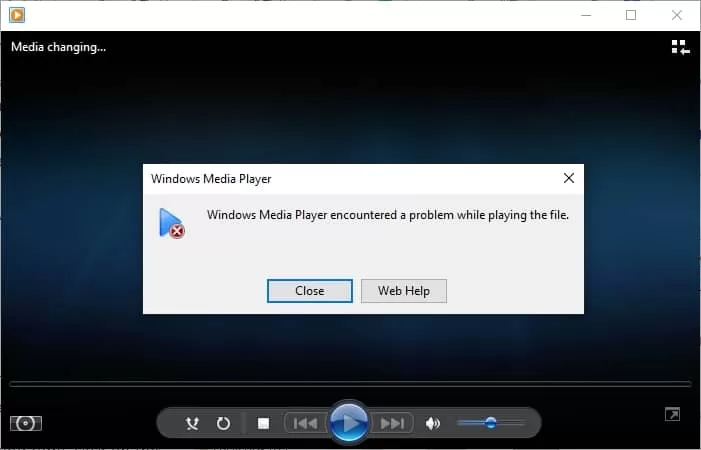
Task: Dismiss dialog using its X button
Action: click(x=569, y=178)
